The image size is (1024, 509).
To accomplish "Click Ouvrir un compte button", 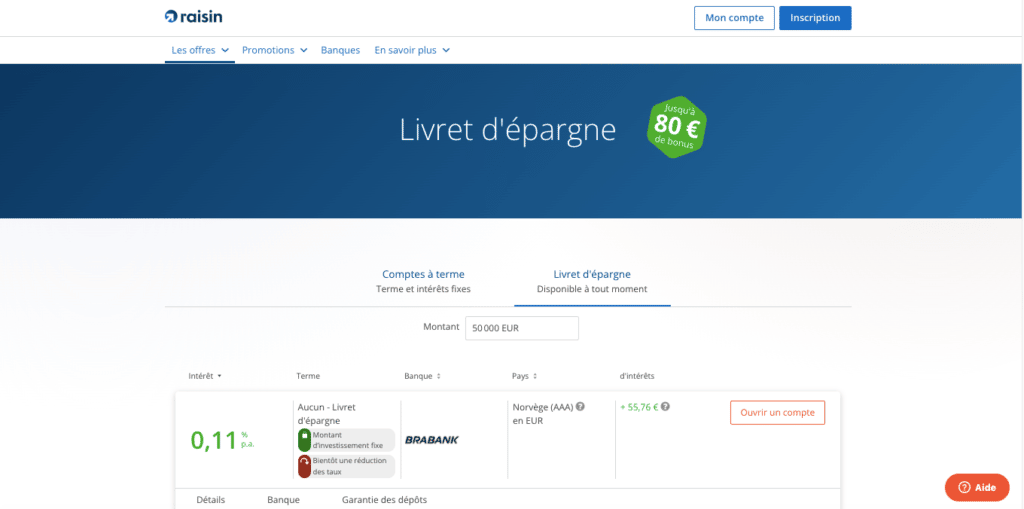I will (x=777, y=413).
